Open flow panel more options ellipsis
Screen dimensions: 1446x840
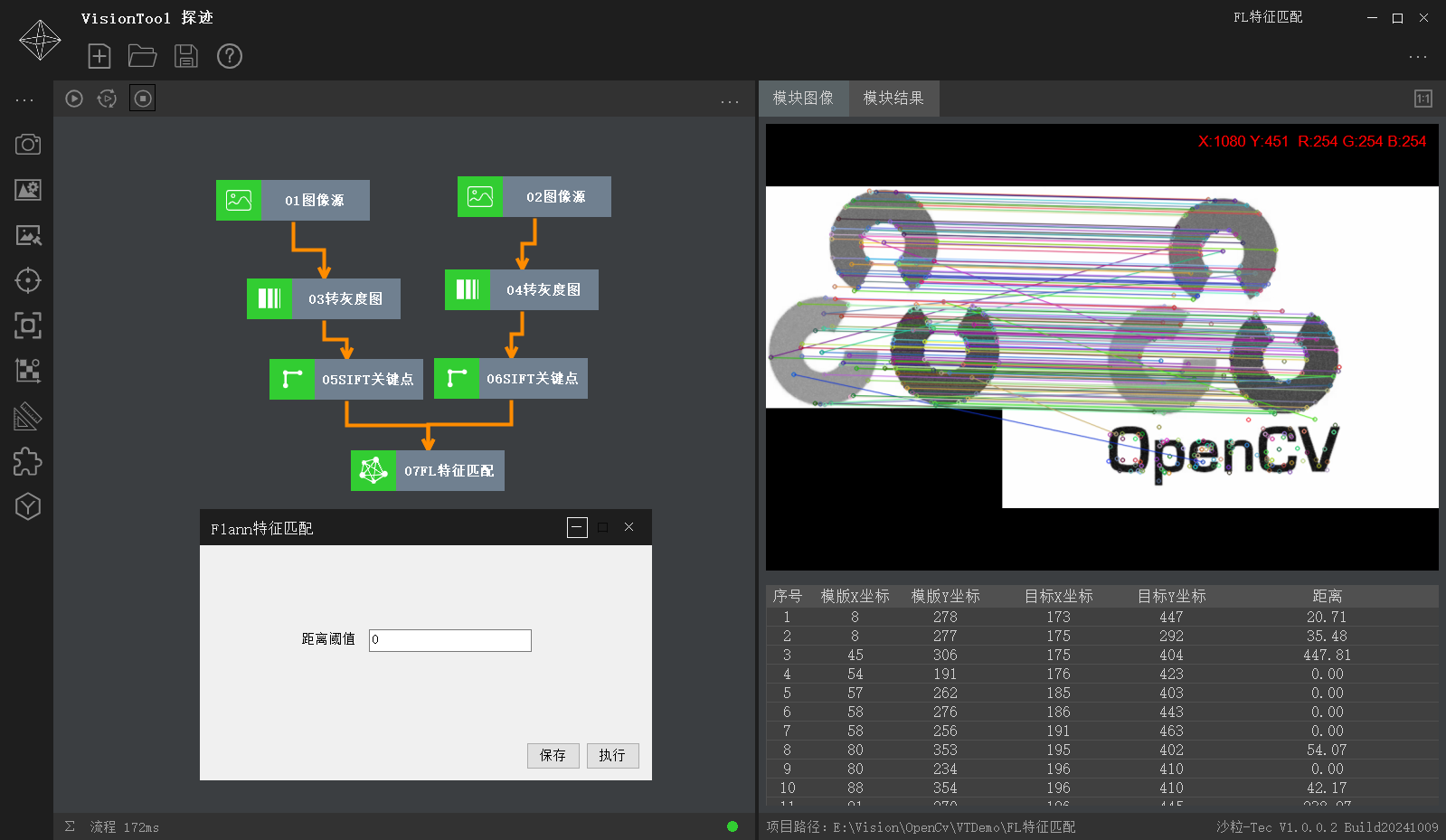pyautogui.click(x=730, y=101)
